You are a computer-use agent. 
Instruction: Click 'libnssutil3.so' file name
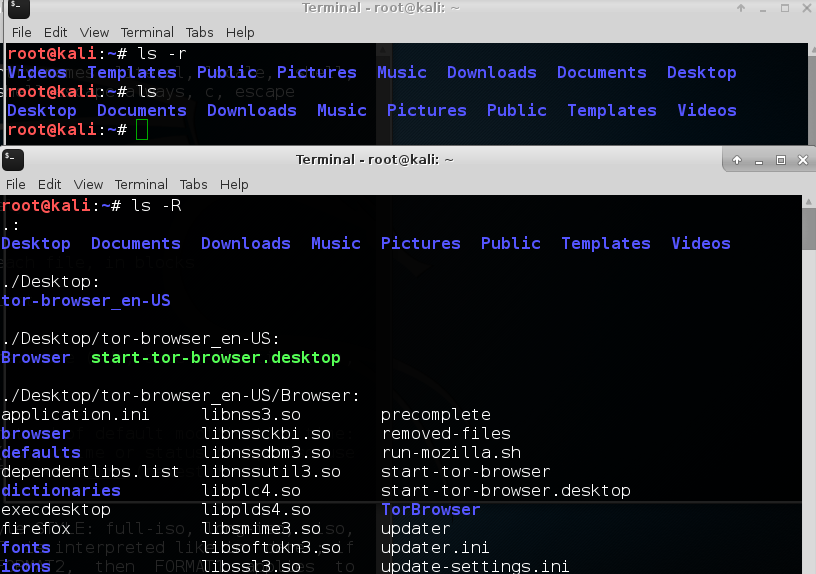click(x=271, y=471)
